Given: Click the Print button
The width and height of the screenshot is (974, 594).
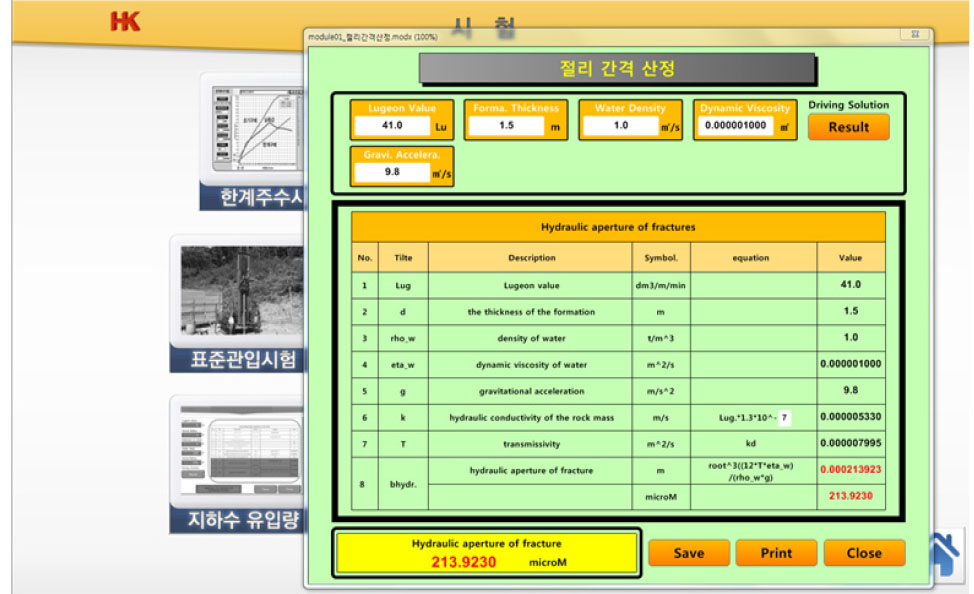Looking at the screenshot, I should coord(776,553).
